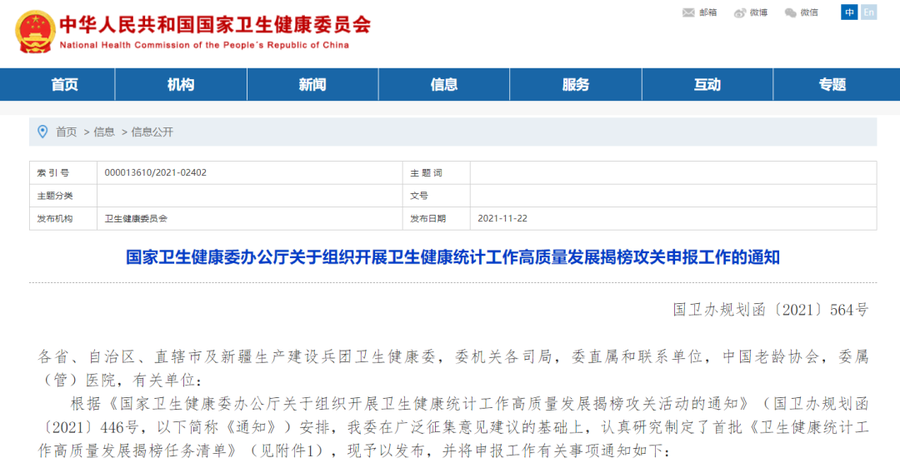This screenshot has width=900, height=463.
Task: Open the 新闻 navigation menu
Action: pyautogui.click(x=312, y=84)
